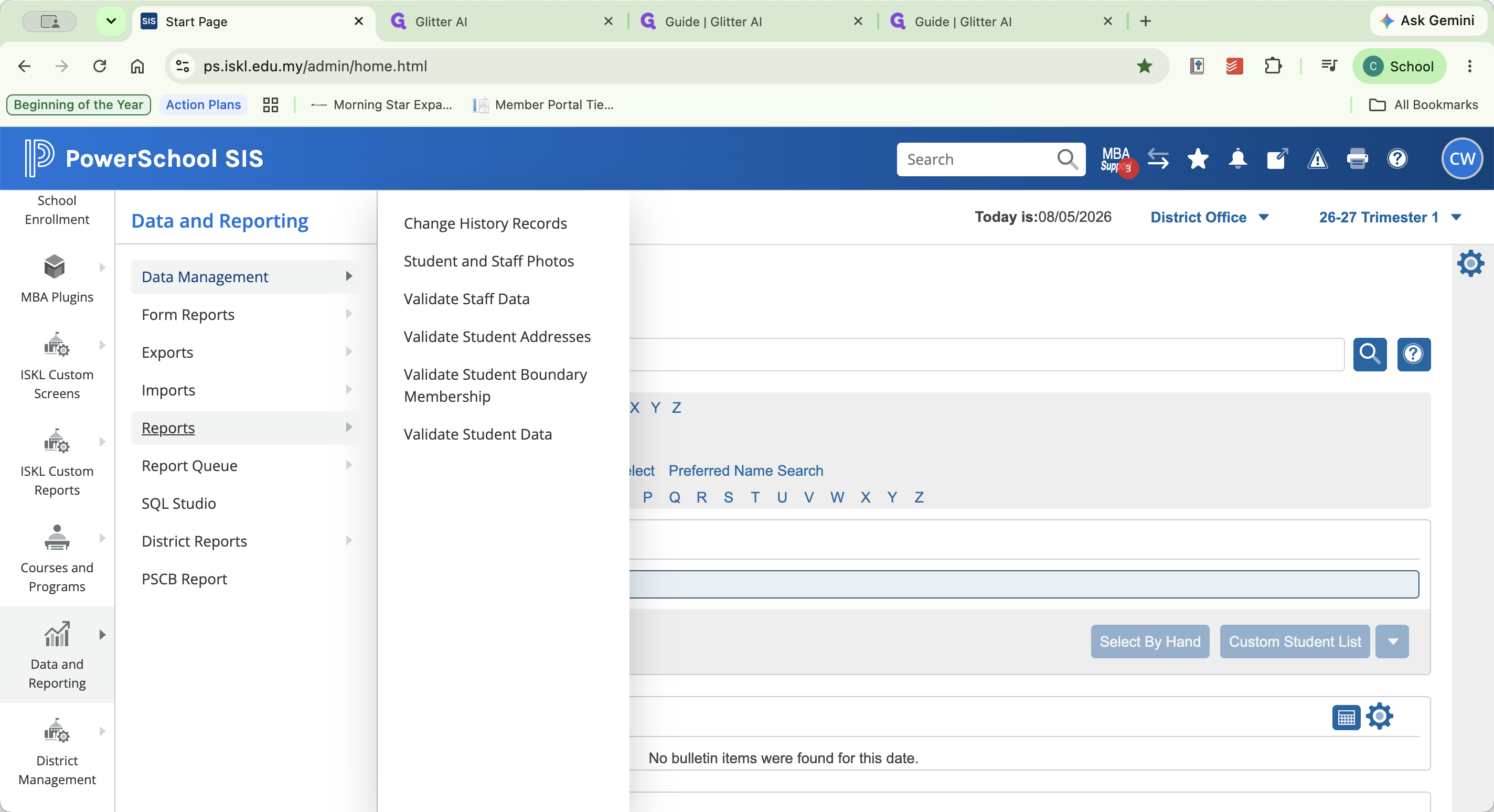Click letter W in preferred name row
The image size is (1494, 812).
point(836,497)
